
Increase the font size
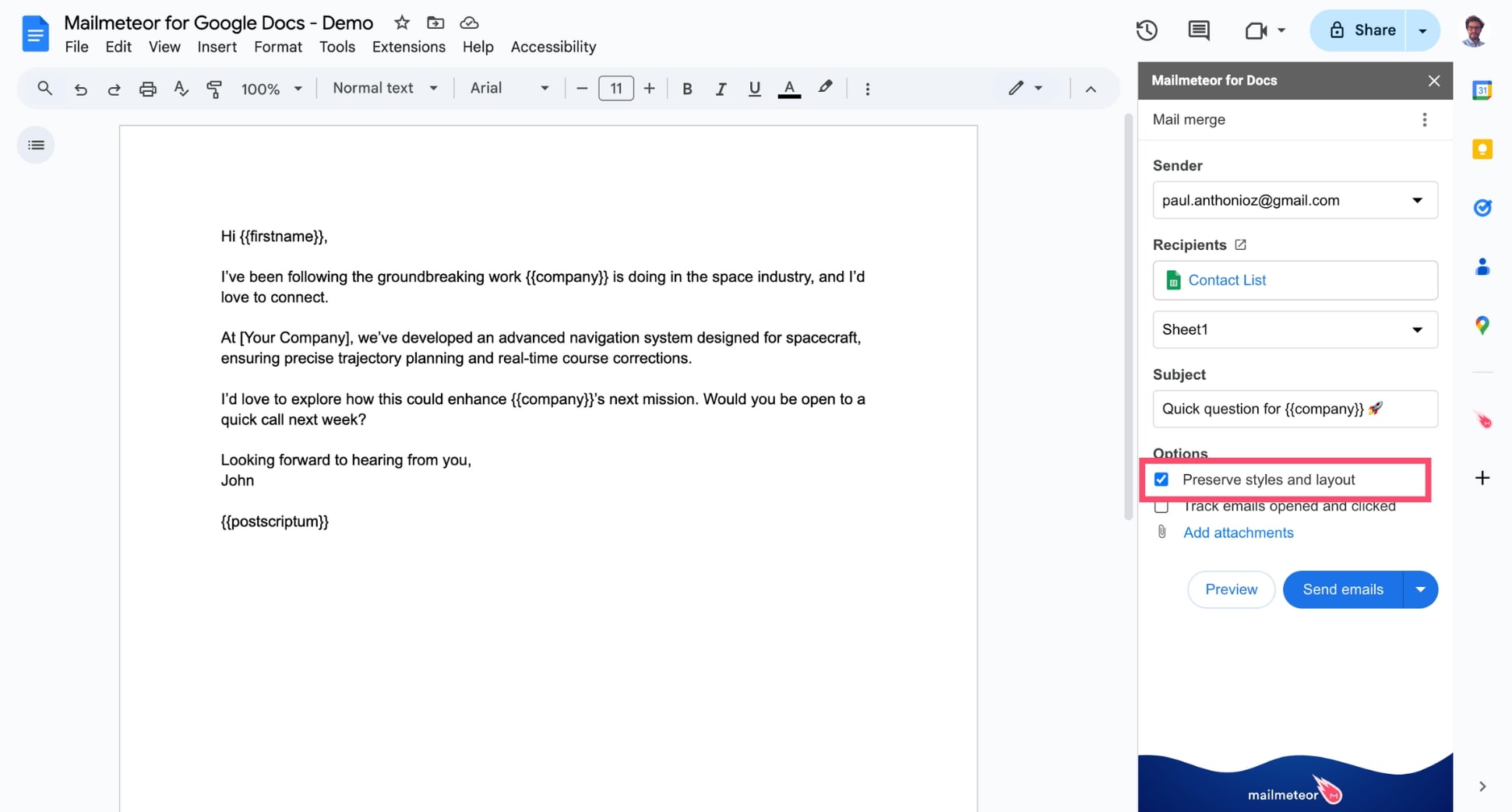tap(649, 89)
